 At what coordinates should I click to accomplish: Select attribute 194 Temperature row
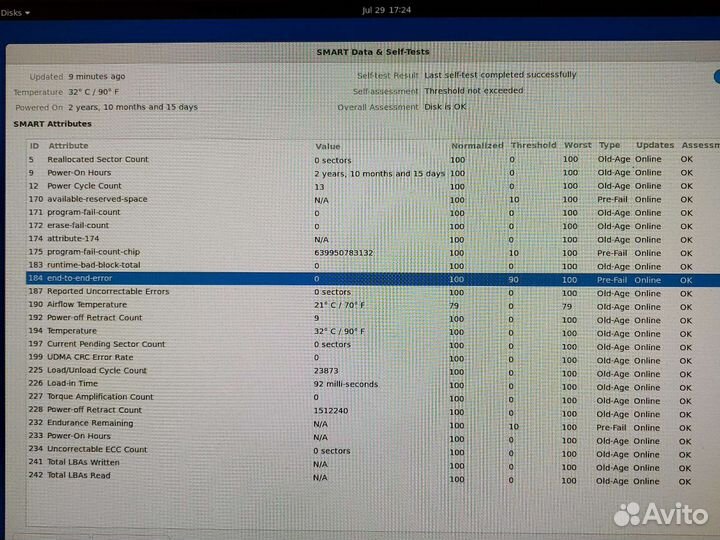373,332
